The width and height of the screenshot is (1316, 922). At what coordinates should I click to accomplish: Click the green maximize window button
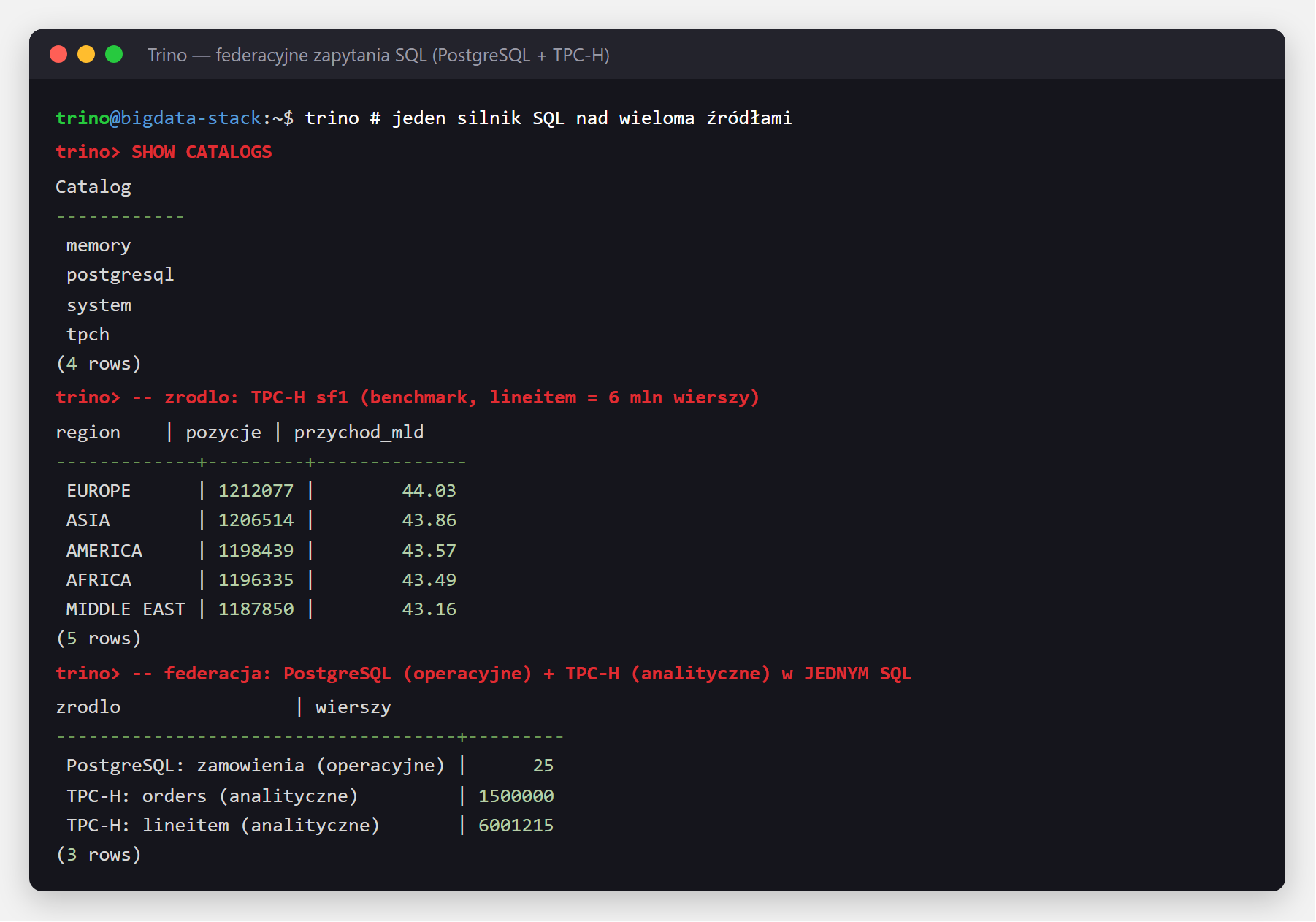tap(114, 55)
